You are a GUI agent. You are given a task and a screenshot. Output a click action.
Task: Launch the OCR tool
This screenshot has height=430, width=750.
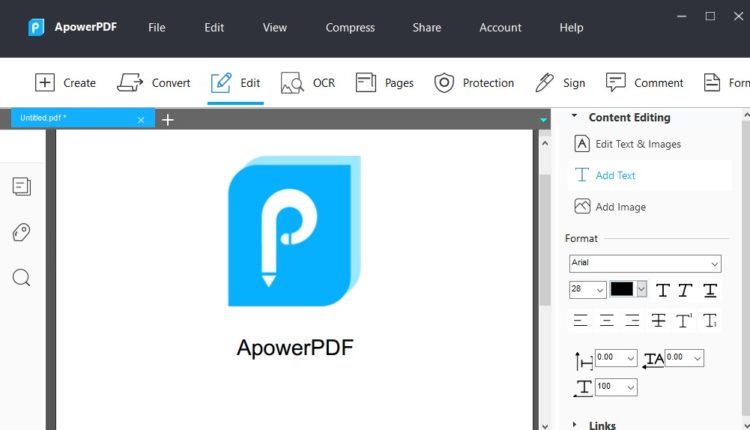point(308,83)
